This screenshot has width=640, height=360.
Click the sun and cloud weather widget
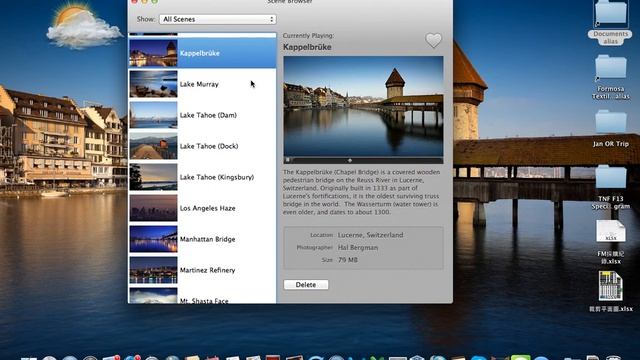coord(84,27)
